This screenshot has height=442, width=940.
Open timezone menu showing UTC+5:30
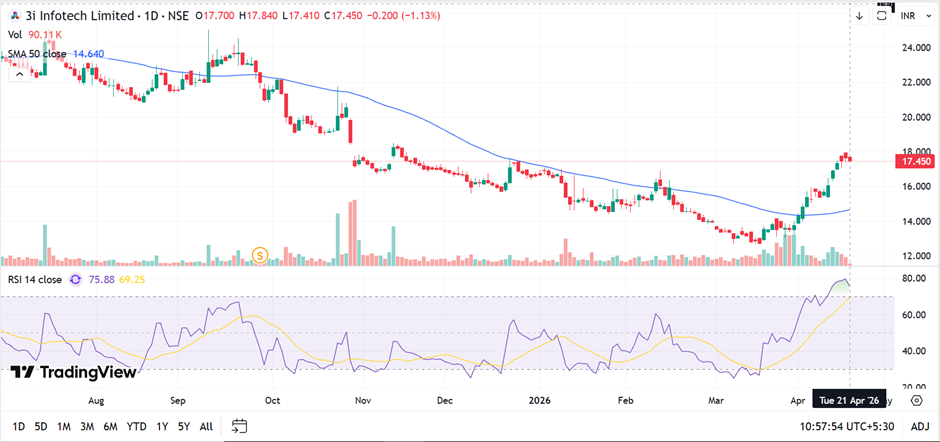[845, 426]
